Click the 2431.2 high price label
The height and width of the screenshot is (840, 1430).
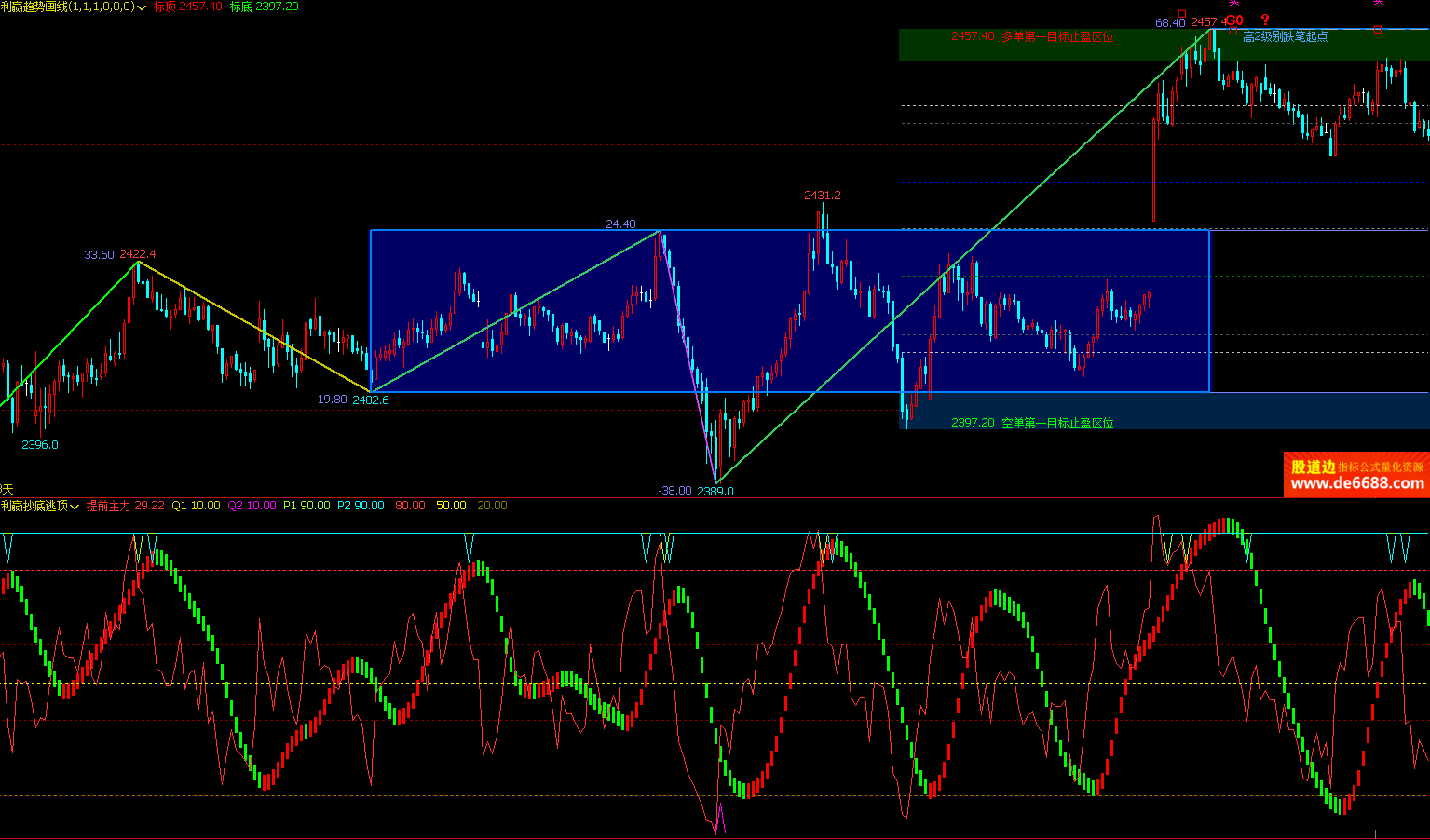point(823,196)
